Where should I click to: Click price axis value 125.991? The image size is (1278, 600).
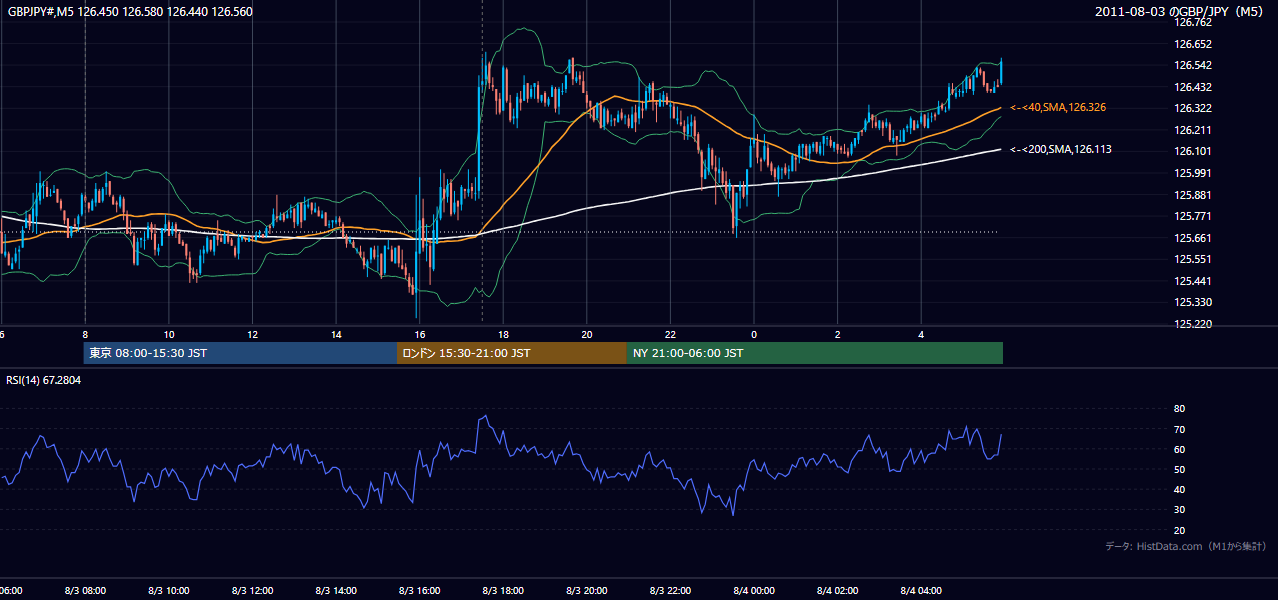pyautogui.click(x=1193, y=173)
